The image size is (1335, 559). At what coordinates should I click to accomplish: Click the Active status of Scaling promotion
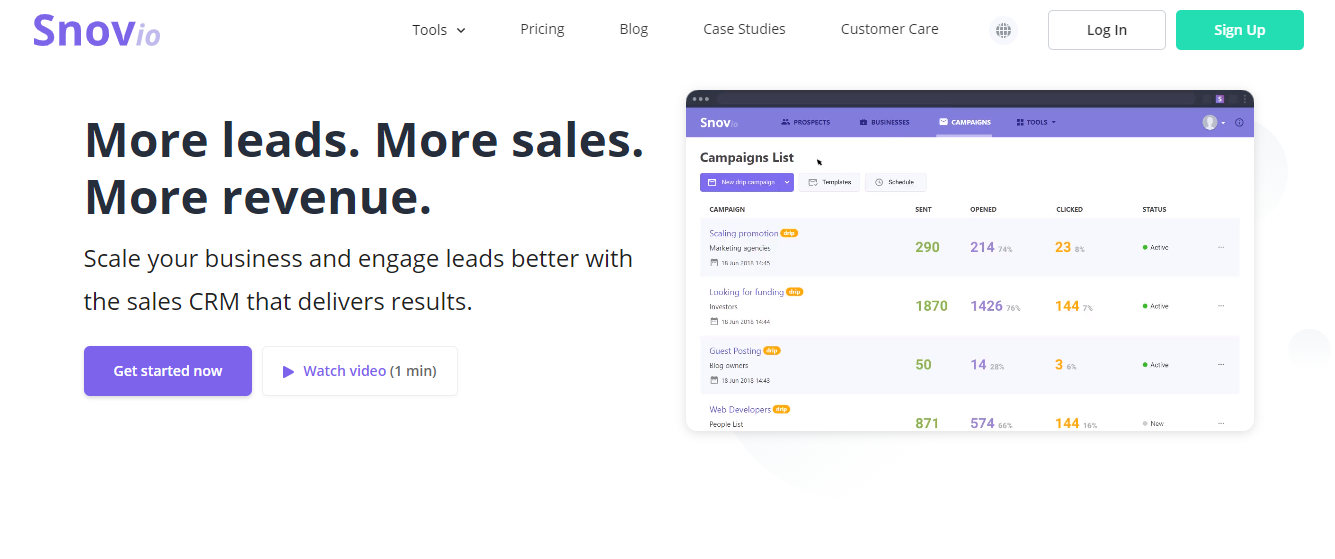point(1155,247)
